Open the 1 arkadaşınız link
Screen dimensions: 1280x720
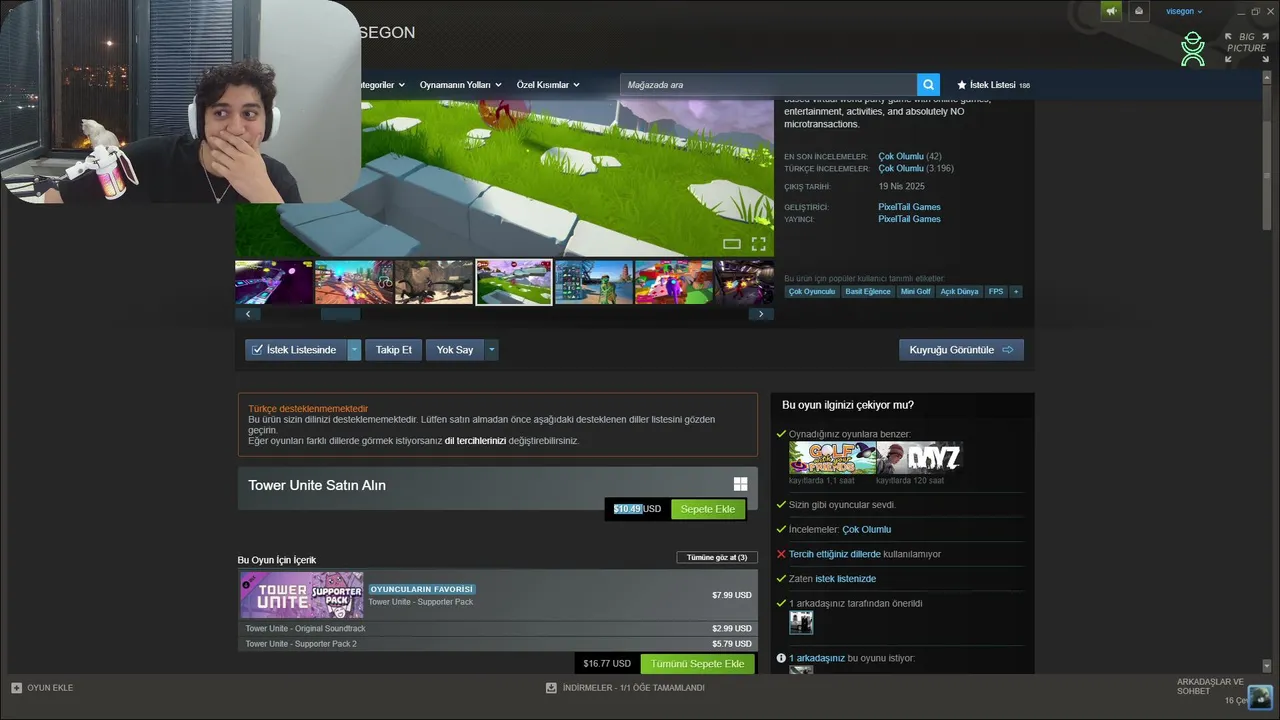click(x=817, y=658)
